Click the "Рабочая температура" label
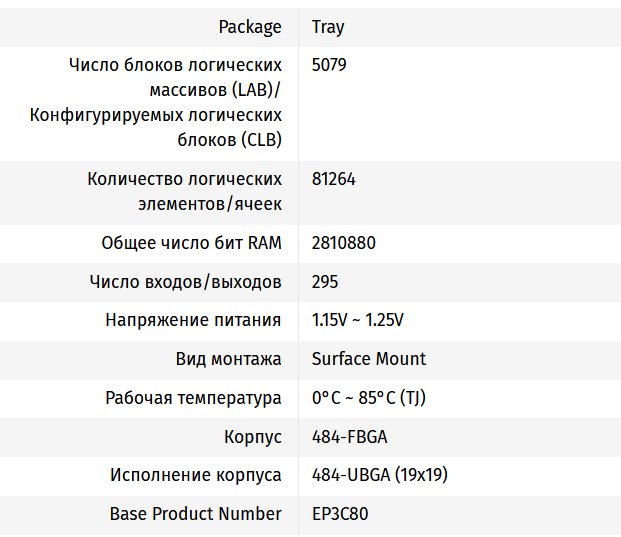 193,398
